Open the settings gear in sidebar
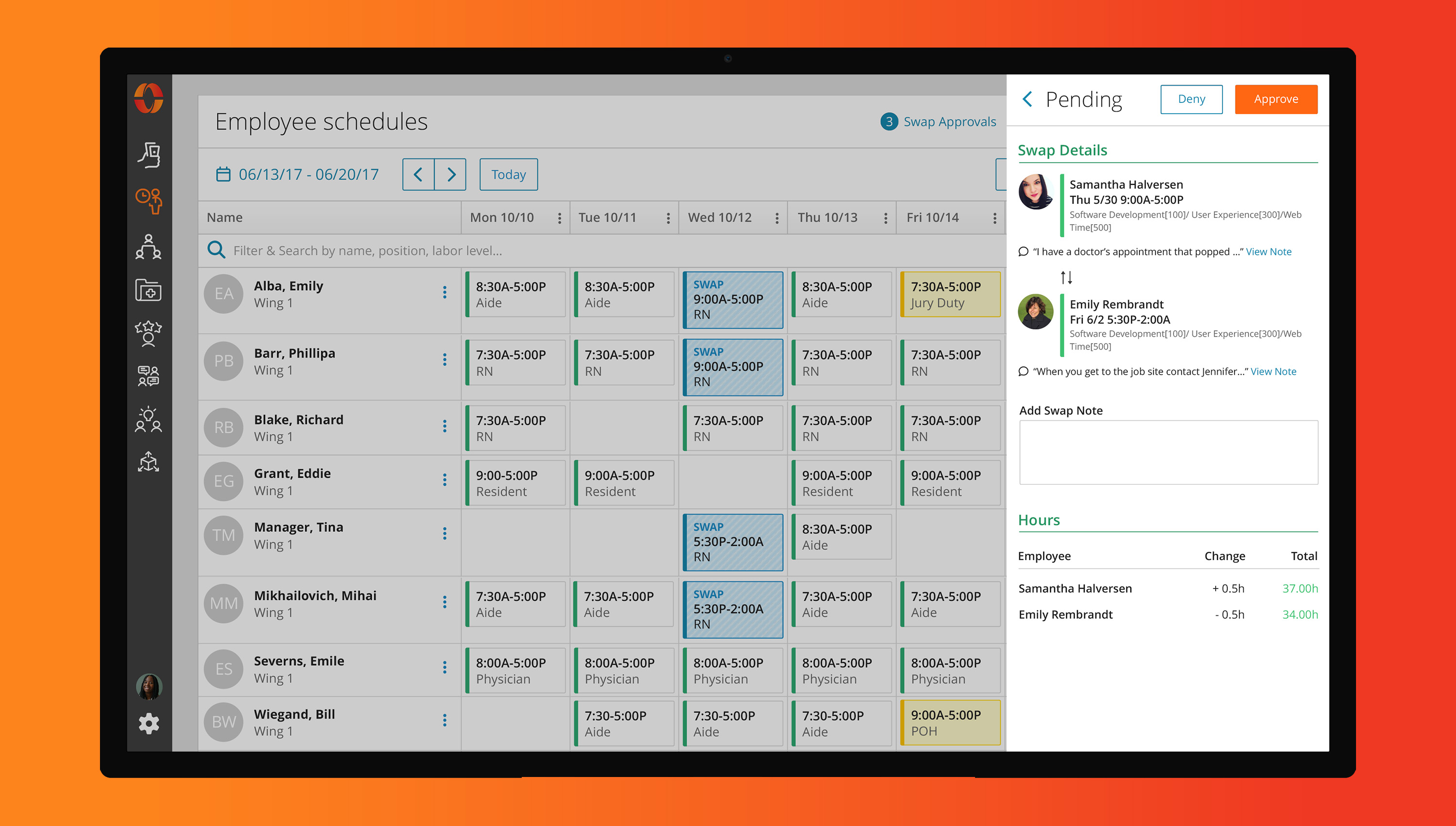This screenshot has width=1456, height=826. click(x=149, y=723)
